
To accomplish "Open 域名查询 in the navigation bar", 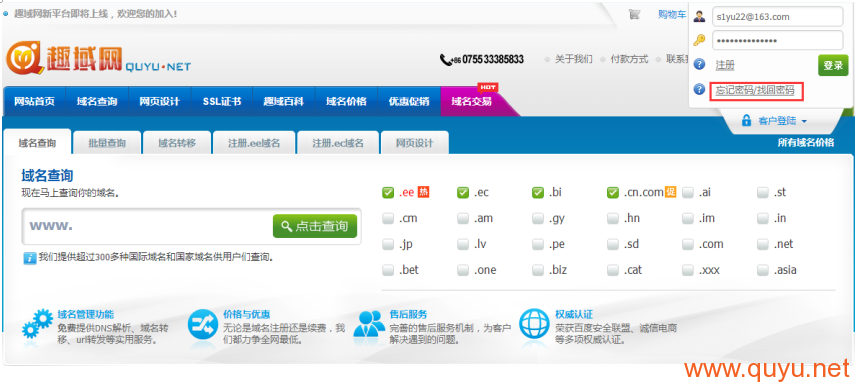I will coord(97,101).
